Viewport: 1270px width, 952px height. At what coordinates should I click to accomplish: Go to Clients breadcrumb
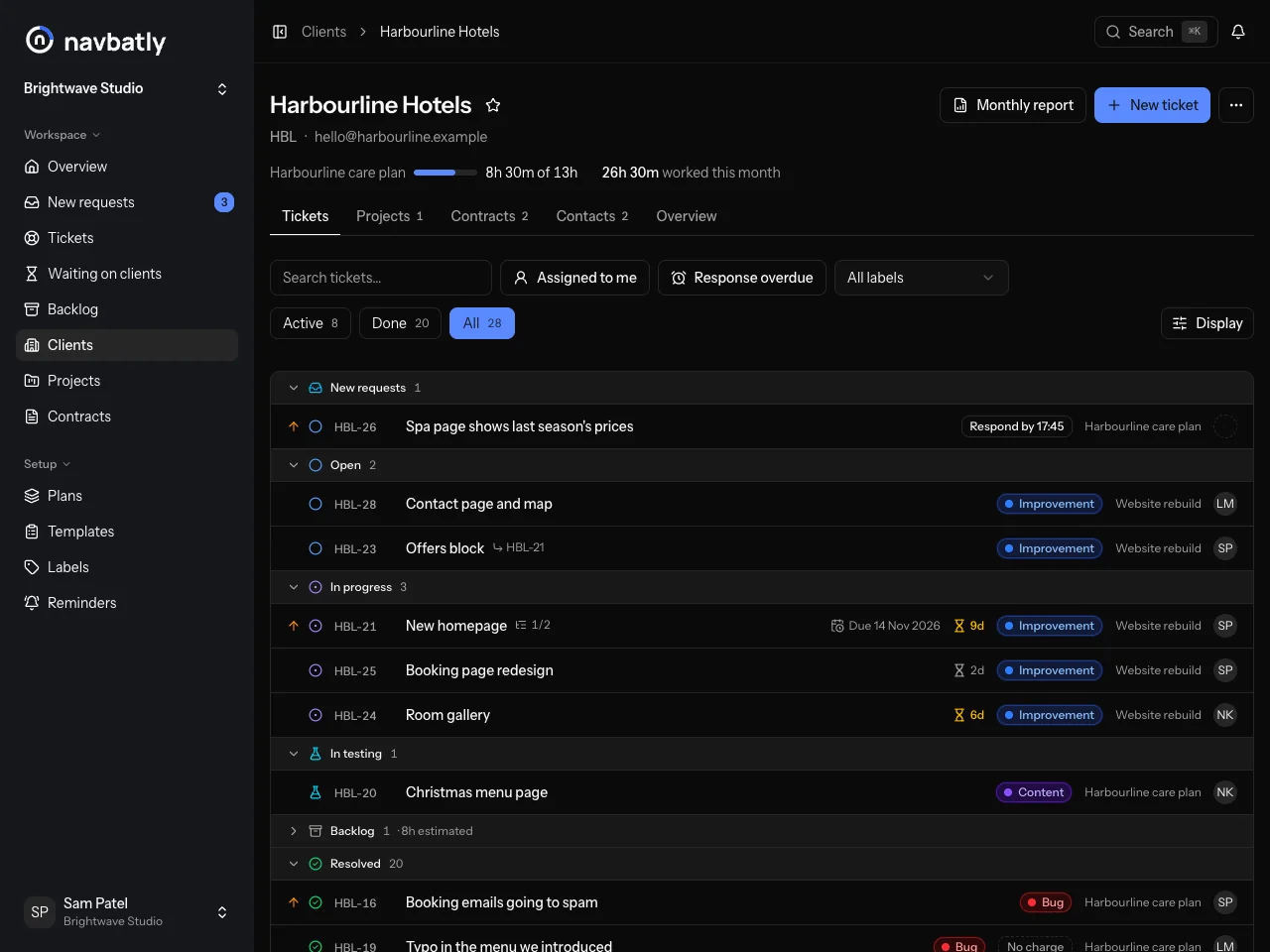[323, 32]
